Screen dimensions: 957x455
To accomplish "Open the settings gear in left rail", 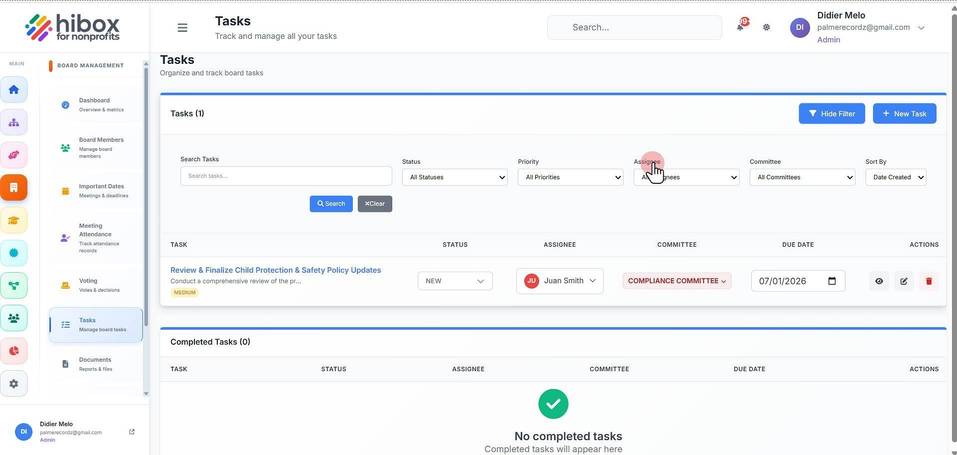I will 13,384.
